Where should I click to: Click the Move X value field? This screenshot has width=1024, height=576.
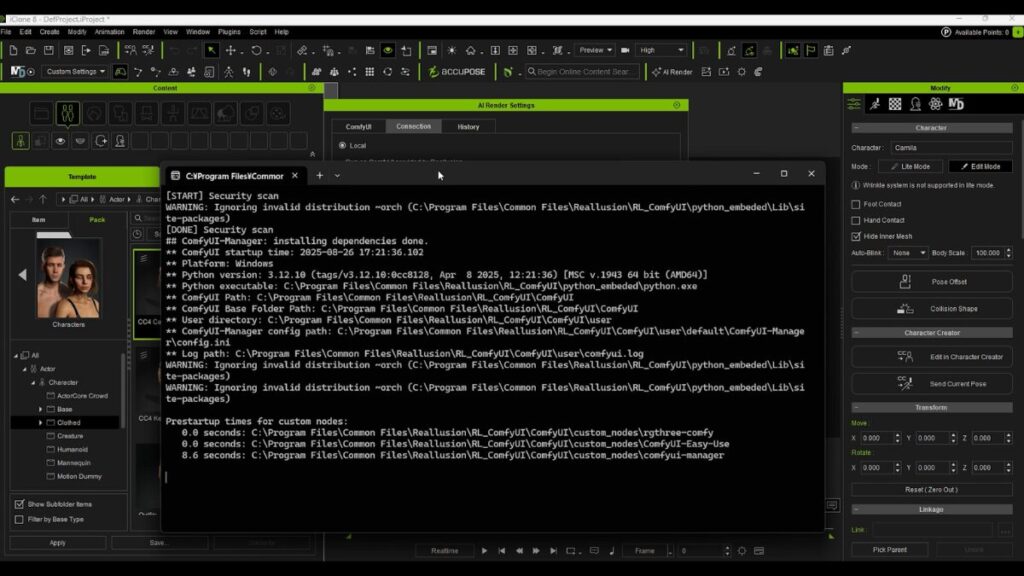[876, 438]
